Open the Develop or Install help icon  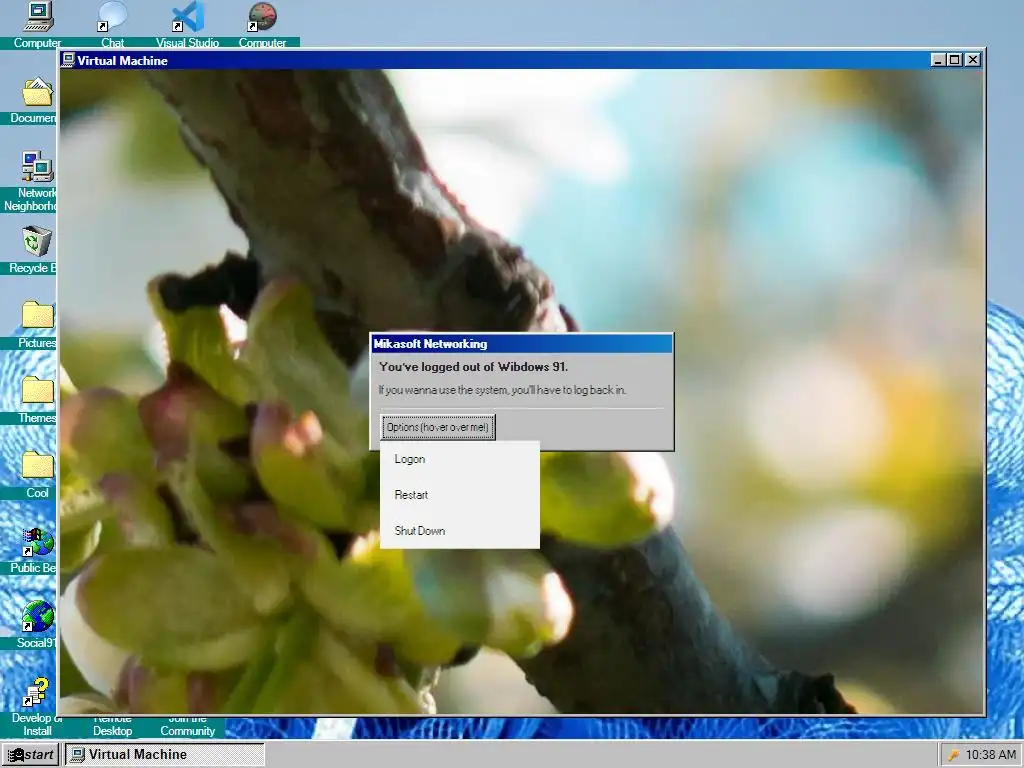tap(37, 692)
